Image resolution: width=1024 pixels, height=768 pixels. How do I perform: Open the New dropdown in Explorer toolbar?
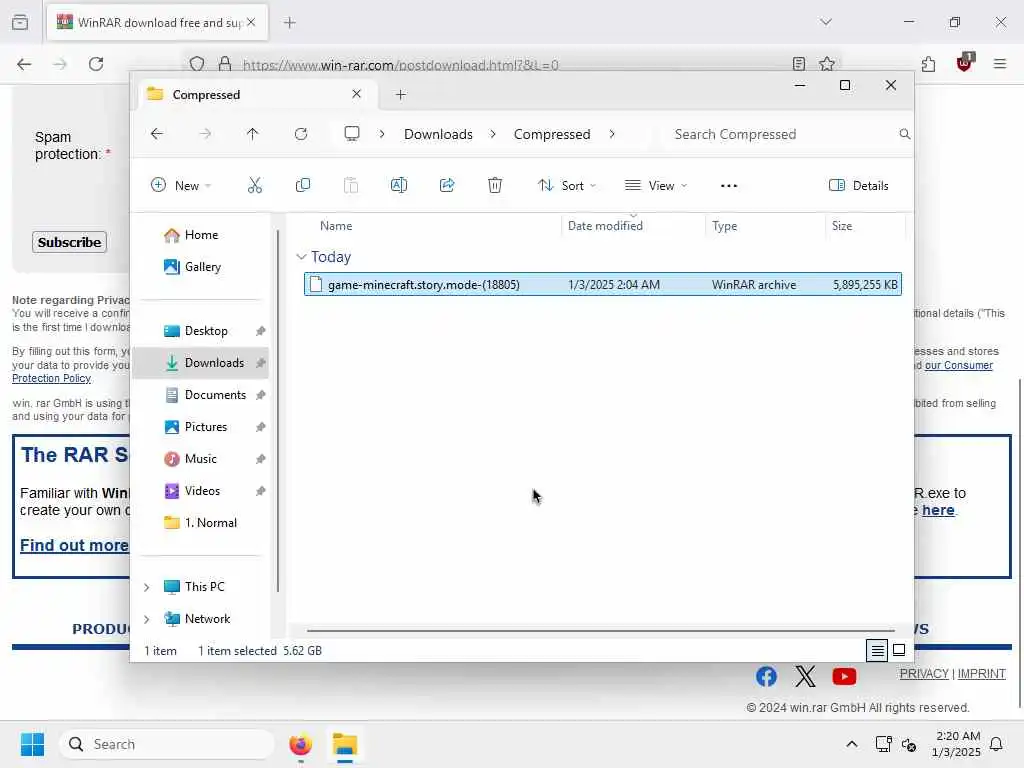181,185
